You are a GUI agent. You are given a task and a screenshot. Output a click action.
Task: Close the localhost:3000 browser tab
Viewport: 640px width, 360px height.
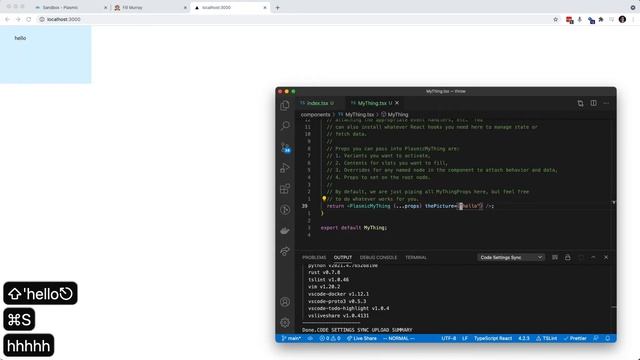coord(265,8)
